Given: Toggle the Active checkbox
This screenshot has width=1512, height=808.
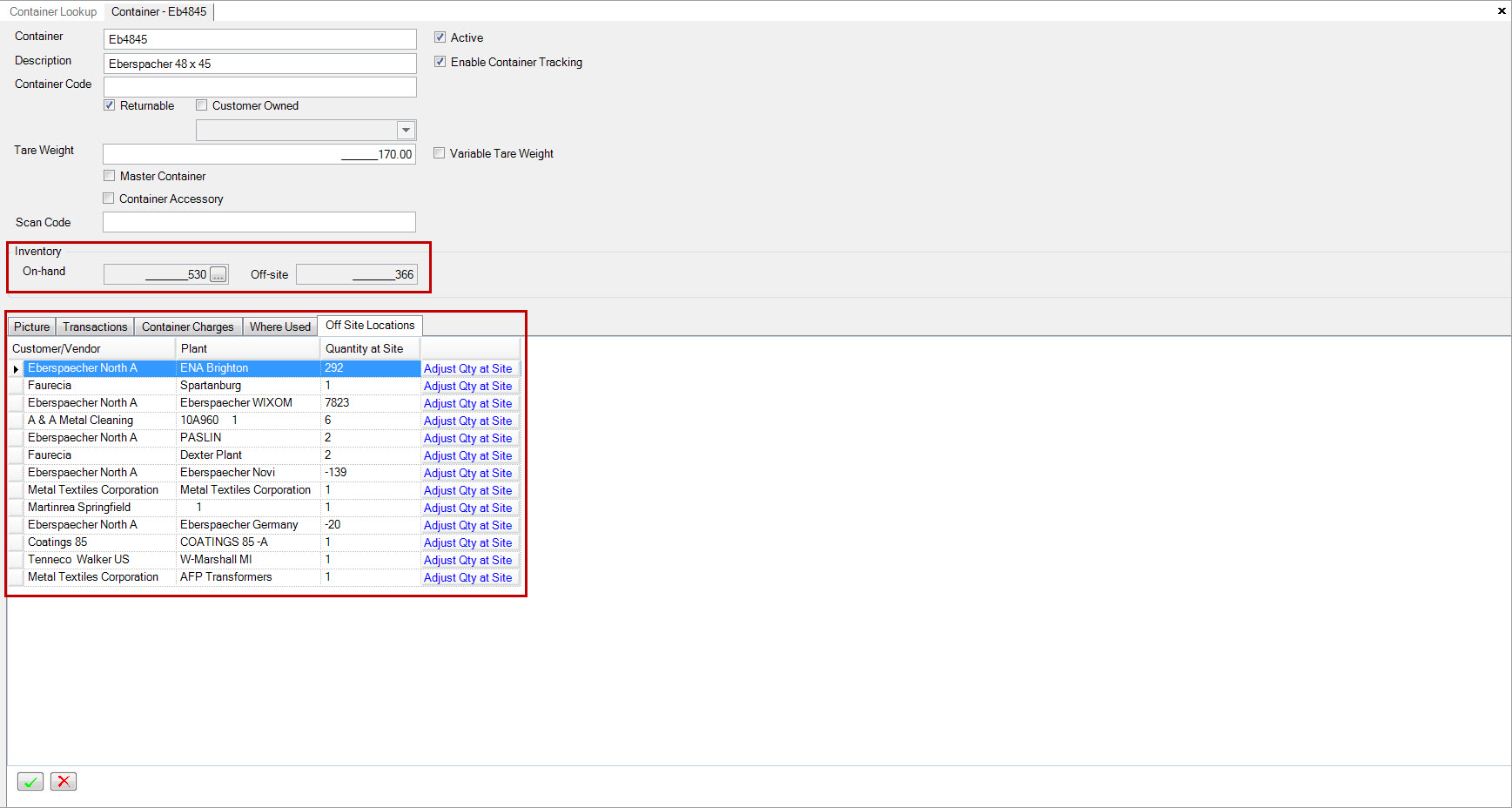Looking at the screenshot, I should pos(440,37).
